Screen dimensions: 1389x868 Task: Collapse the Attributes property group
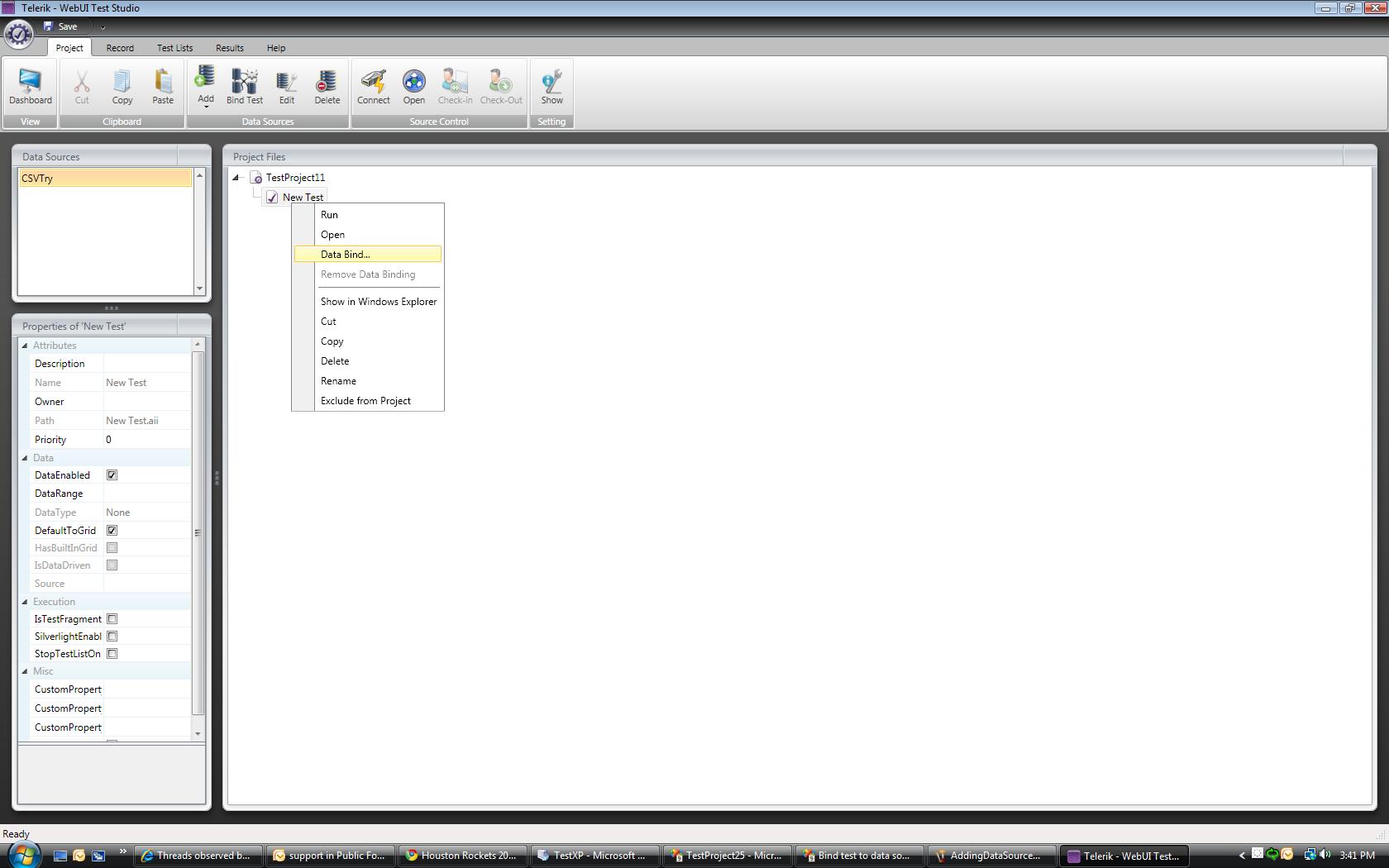pos(25,346)
